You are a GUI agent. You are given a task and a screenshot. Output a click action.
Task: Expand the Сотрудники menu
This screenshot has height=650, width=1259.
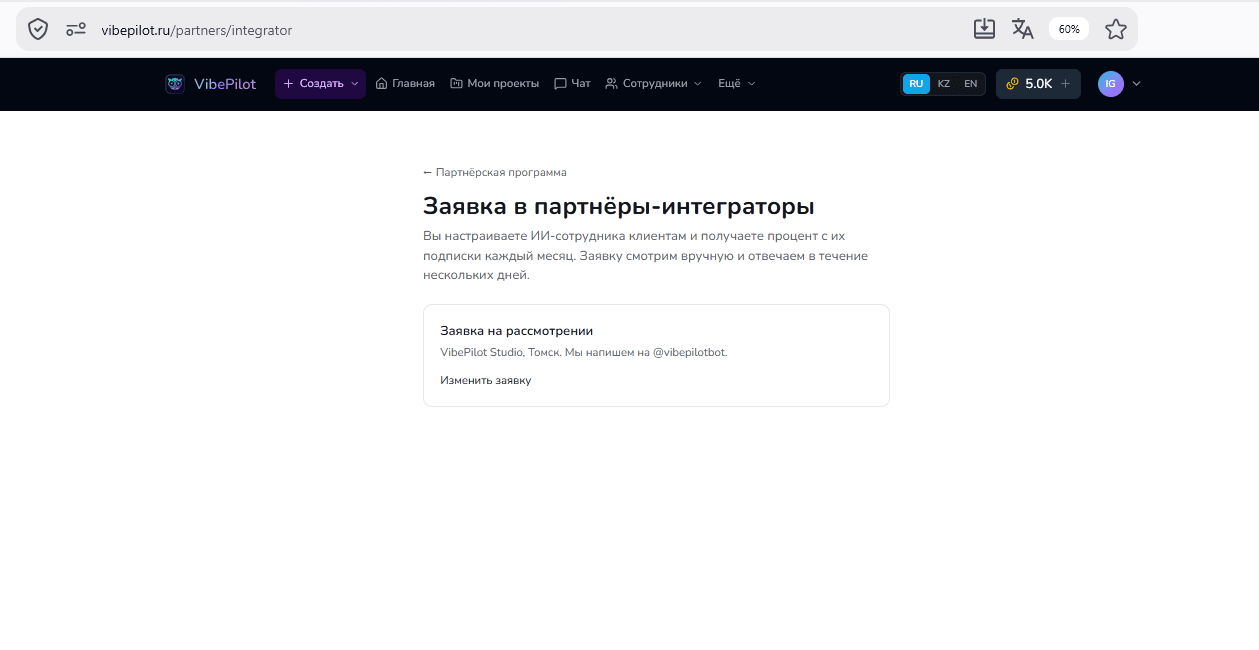[x=653, y=84]
